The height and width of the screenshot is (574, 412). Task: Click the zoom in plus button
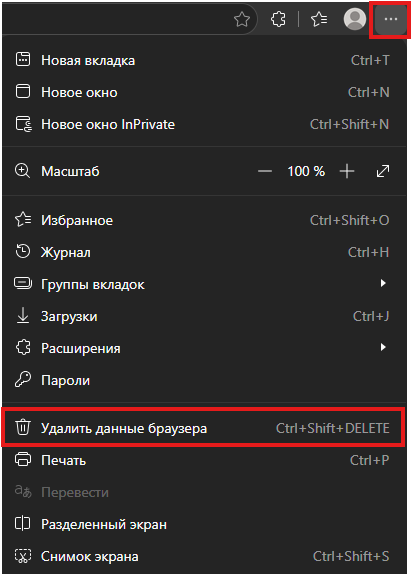pyautogui.click(x=346, y=171)
